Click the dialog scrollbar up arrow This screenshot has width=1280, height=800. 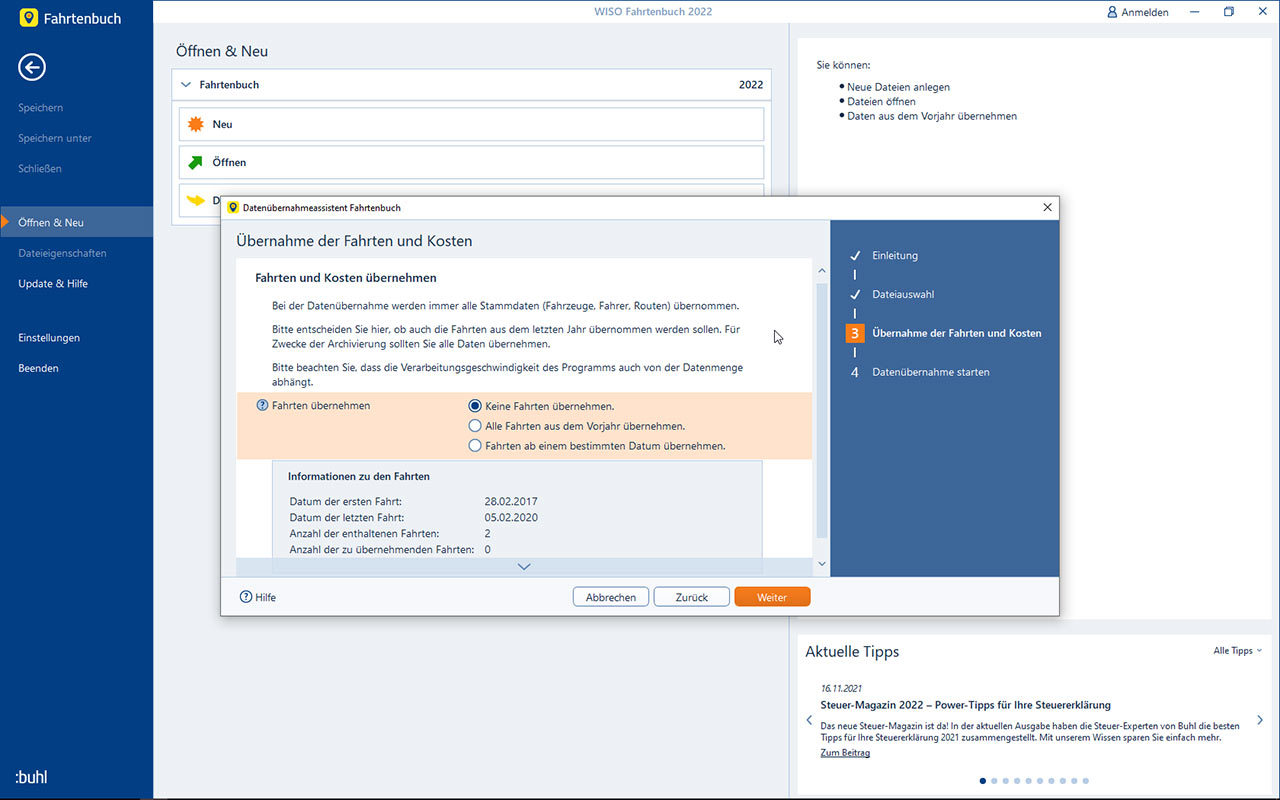pyautogui.click(x=822, y=271)
